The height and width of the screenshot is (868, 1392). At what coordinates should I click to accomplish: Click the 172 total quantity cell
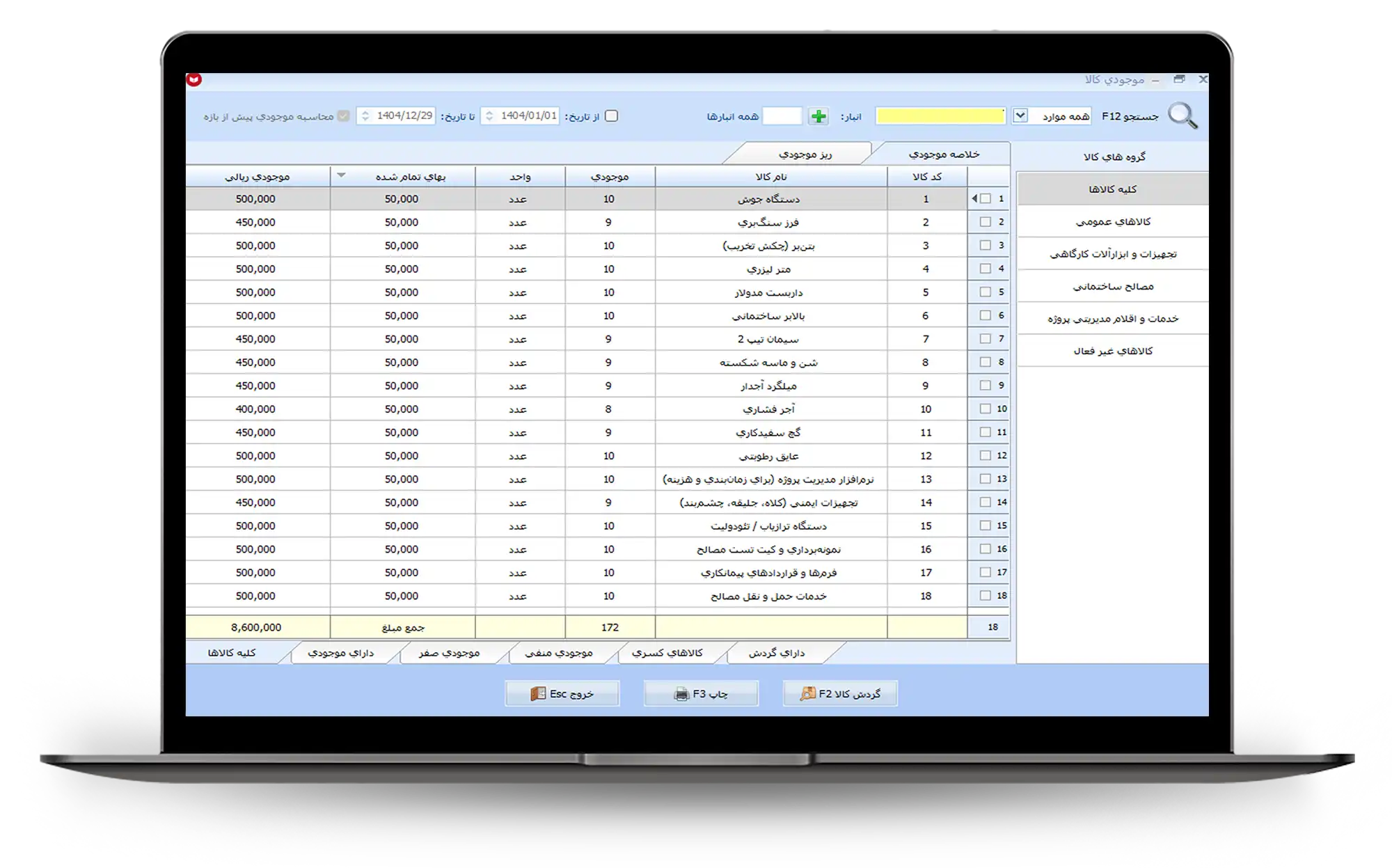(x=610, y=627)
